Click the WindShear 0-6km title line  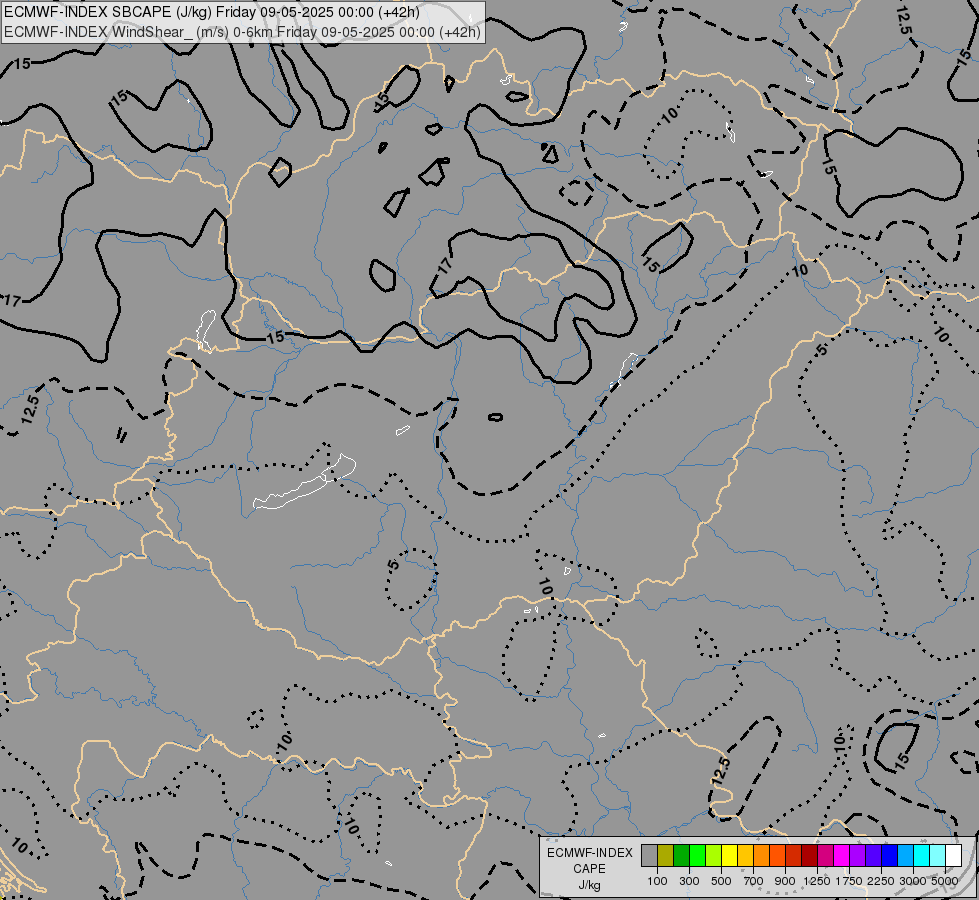tap(242, 31)
